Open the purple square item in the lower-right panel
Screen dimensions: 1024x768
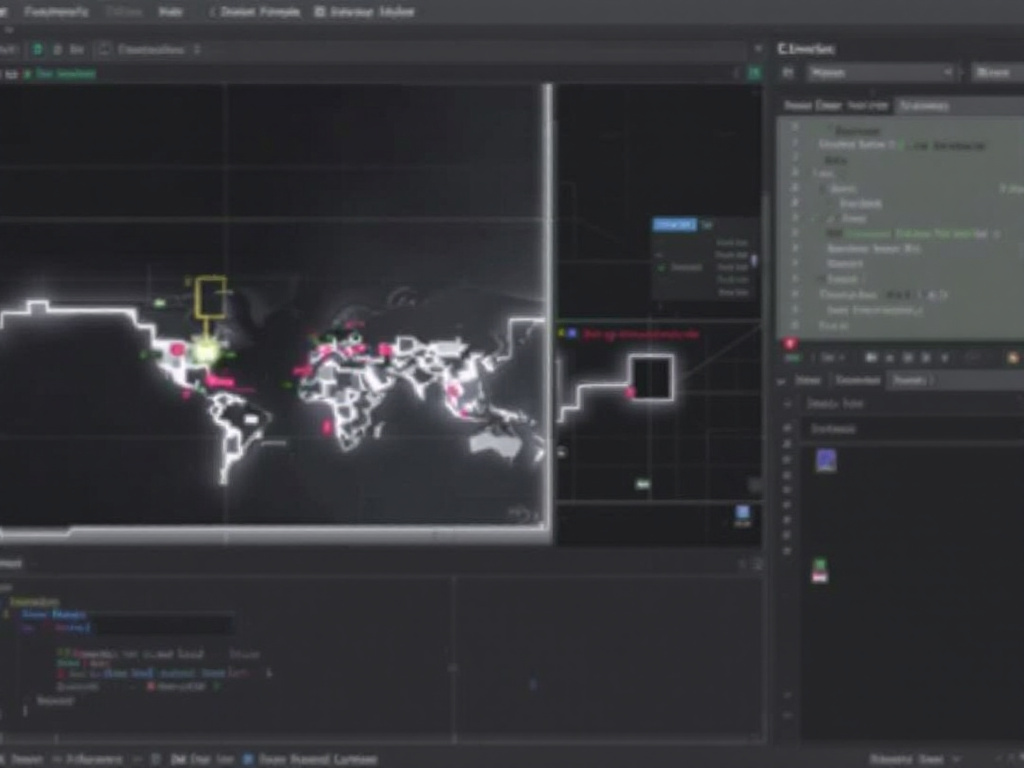[x=826, y=460]
